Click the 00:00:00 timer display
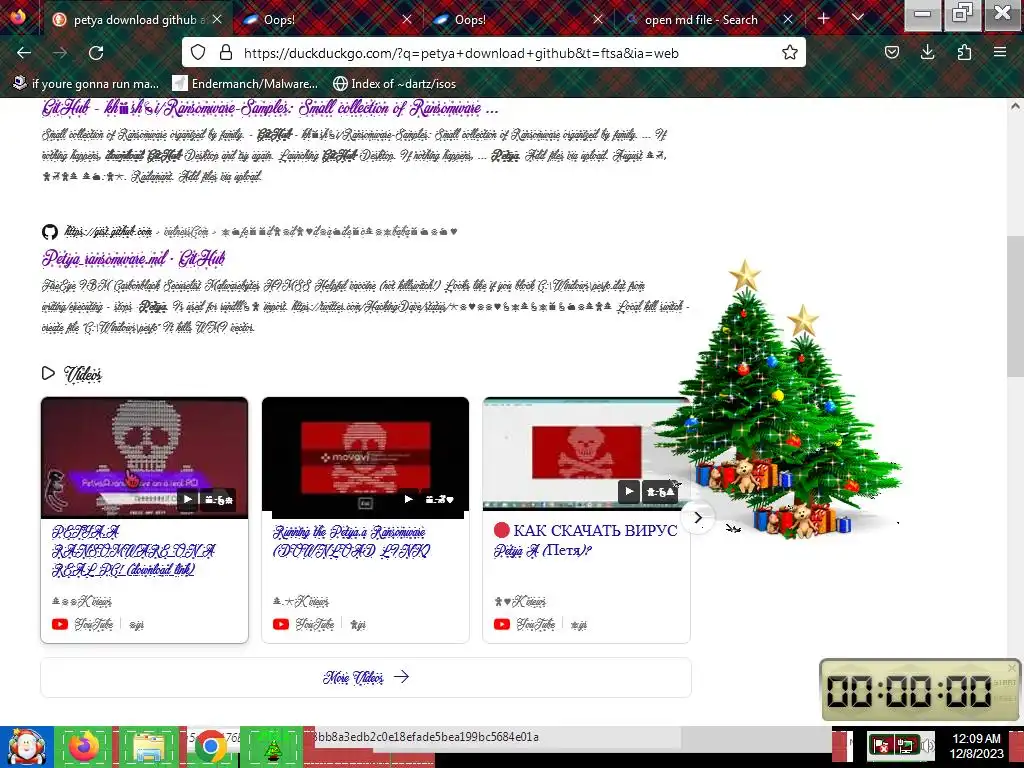Image resolution: width=1024 pixels, height=768 pixels. coord(908,691)
